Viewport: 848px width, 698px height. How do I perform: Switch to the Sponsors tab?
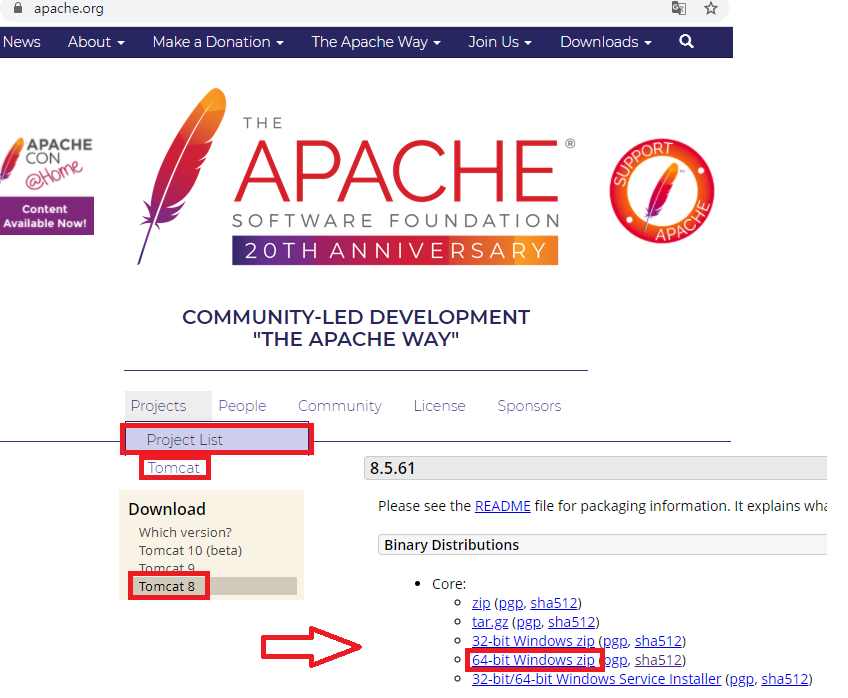(529, 405)
